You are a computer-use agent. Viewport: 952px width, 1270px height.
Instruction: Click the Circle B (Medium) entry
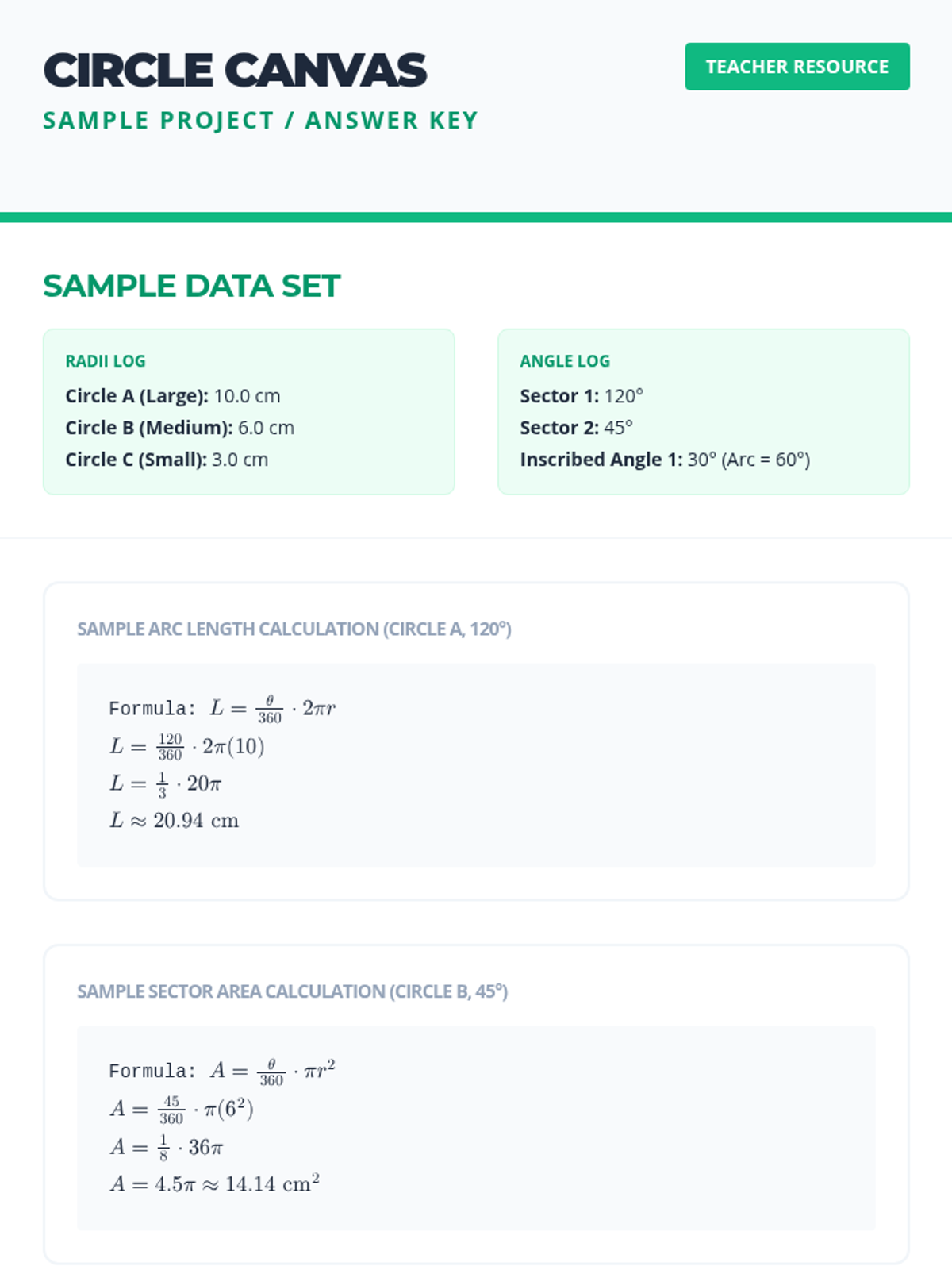(179, 428)
